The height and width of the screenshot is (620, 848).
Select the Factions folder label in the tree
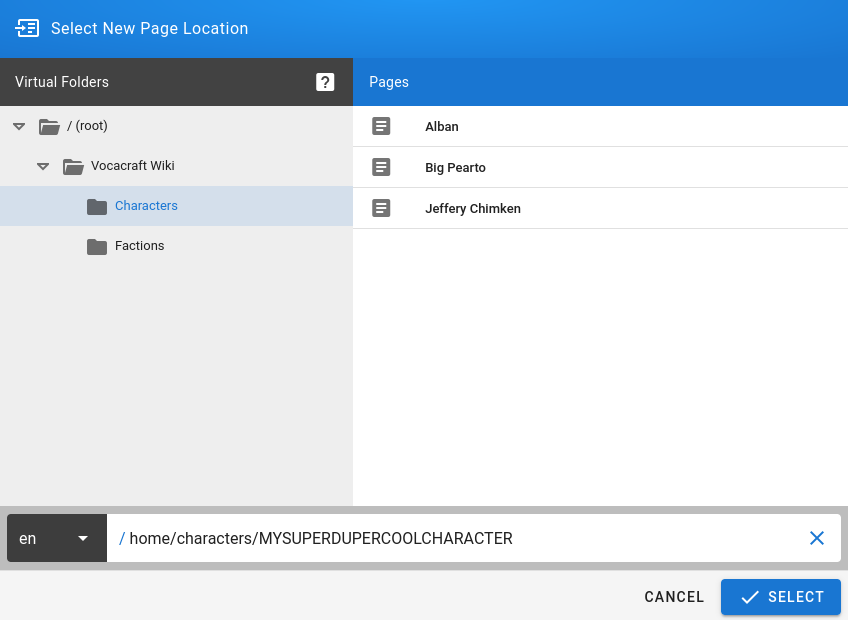point(139,246)
